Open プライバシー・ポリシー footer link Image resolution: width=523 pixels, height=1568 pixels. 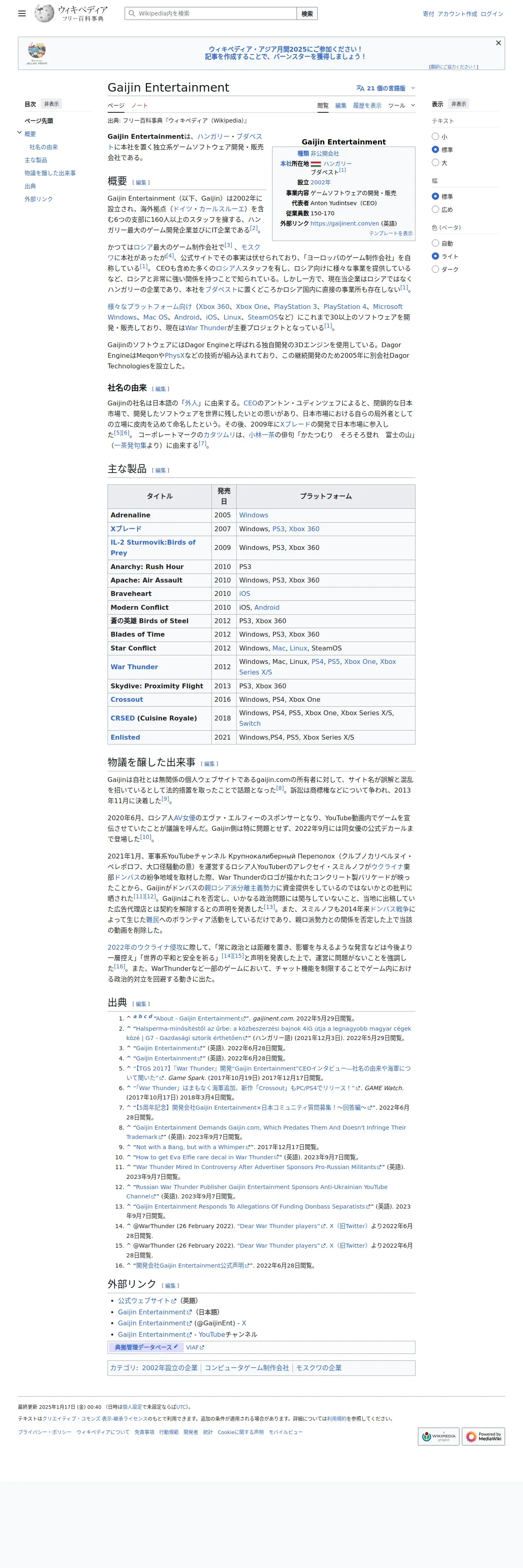pyautogui.click(x=44, y=1432)
